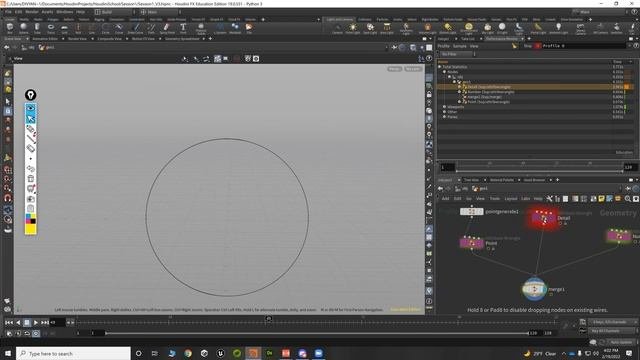This screenshot has height=360, width=640.
Task: Click the trash can annotation tool
Action: (x=31, y=178)
